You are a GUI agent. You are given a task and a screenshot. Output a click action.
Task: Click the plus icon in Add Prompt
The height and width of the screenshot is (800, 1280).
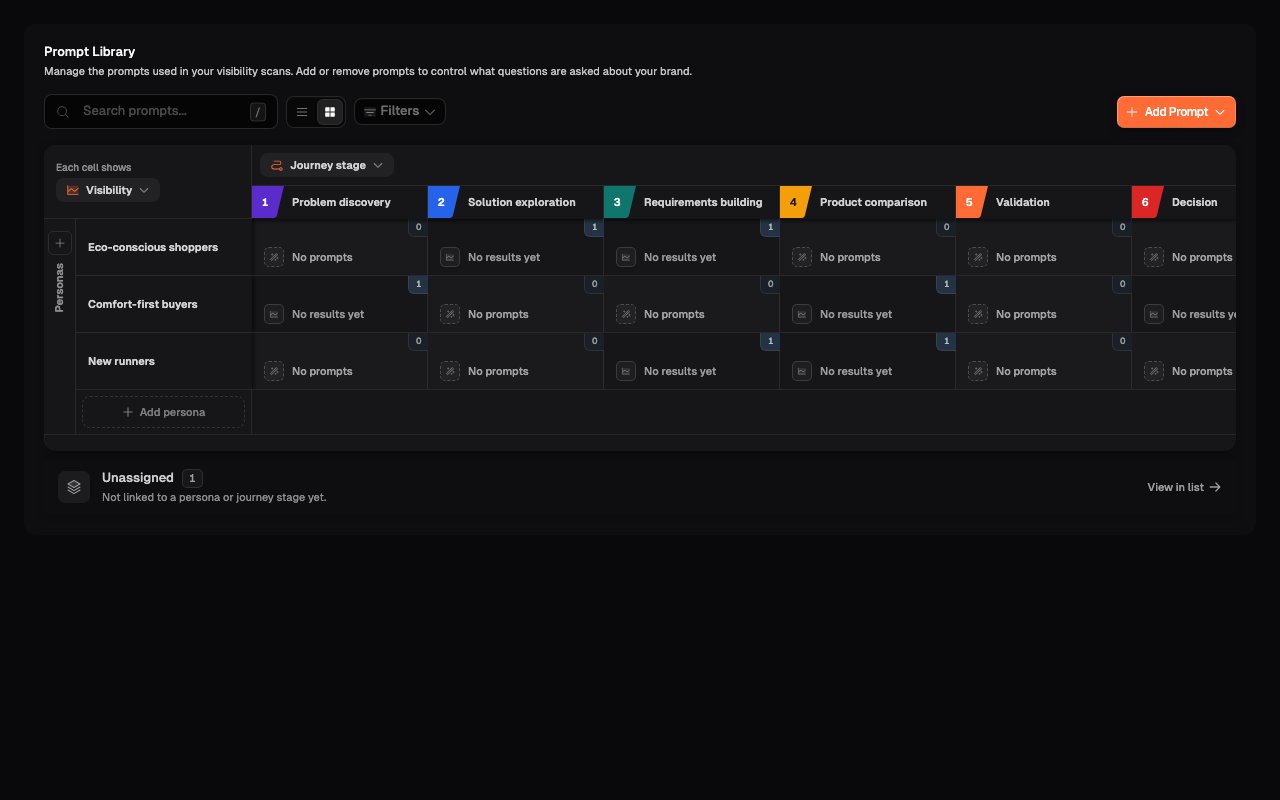tap(1132, 112)
